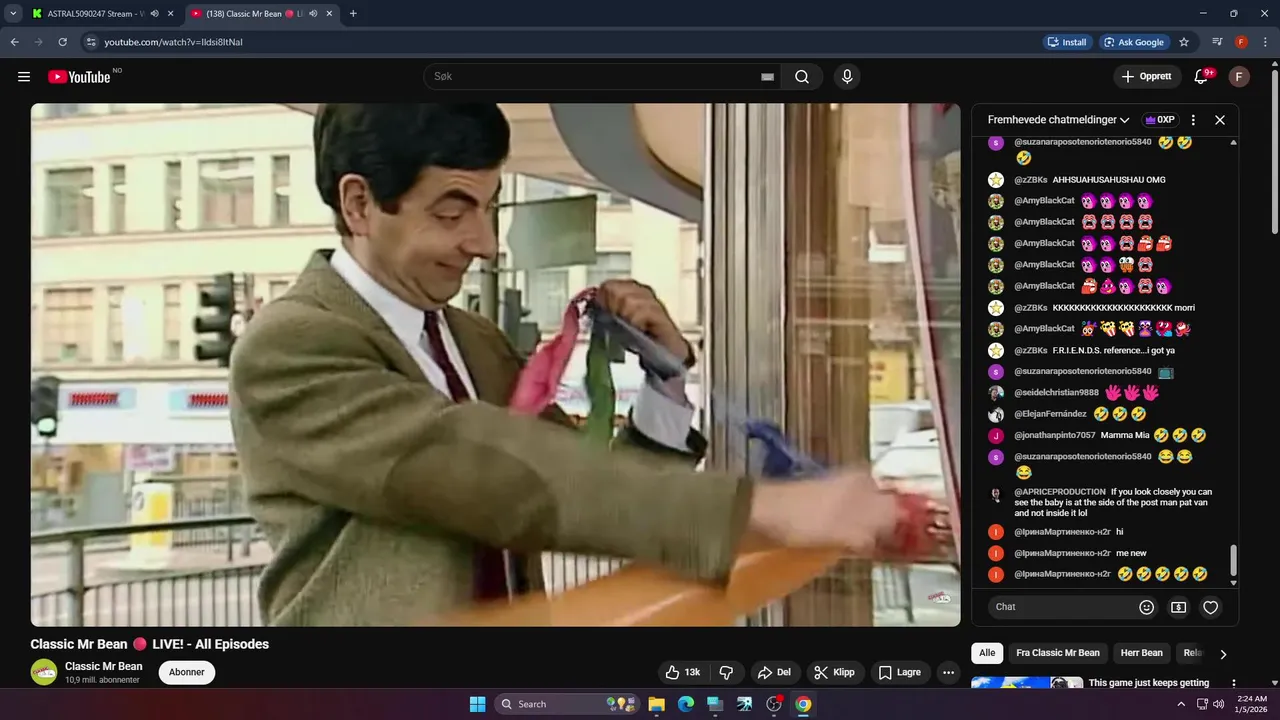Open options for 'This game just keeps getting' video
The height and width of the screenshot is (720, 1280).
click(1232, 684)
